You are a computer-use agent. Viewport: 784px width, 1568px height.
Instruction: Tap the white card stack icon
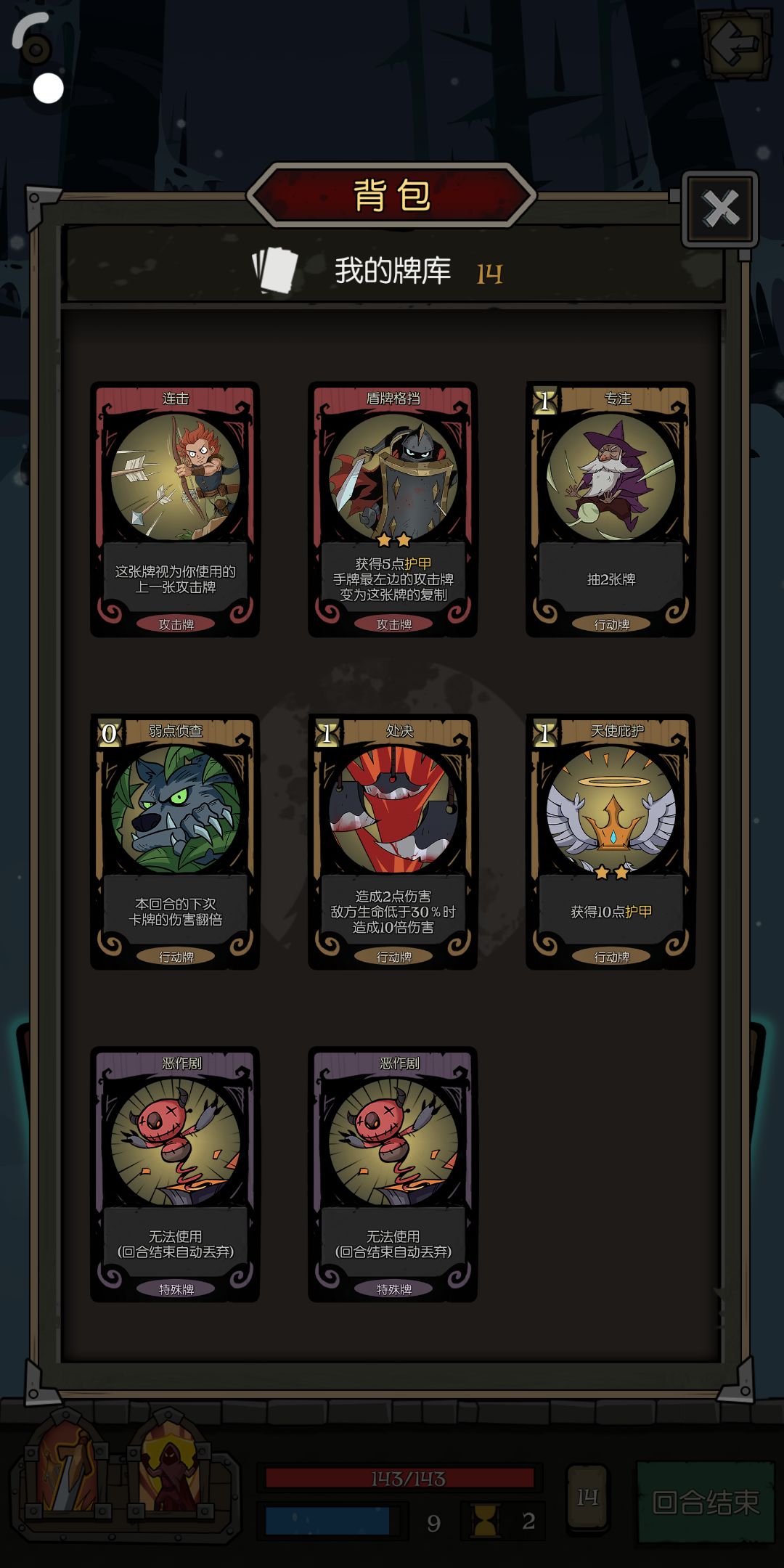click(275, 270)
